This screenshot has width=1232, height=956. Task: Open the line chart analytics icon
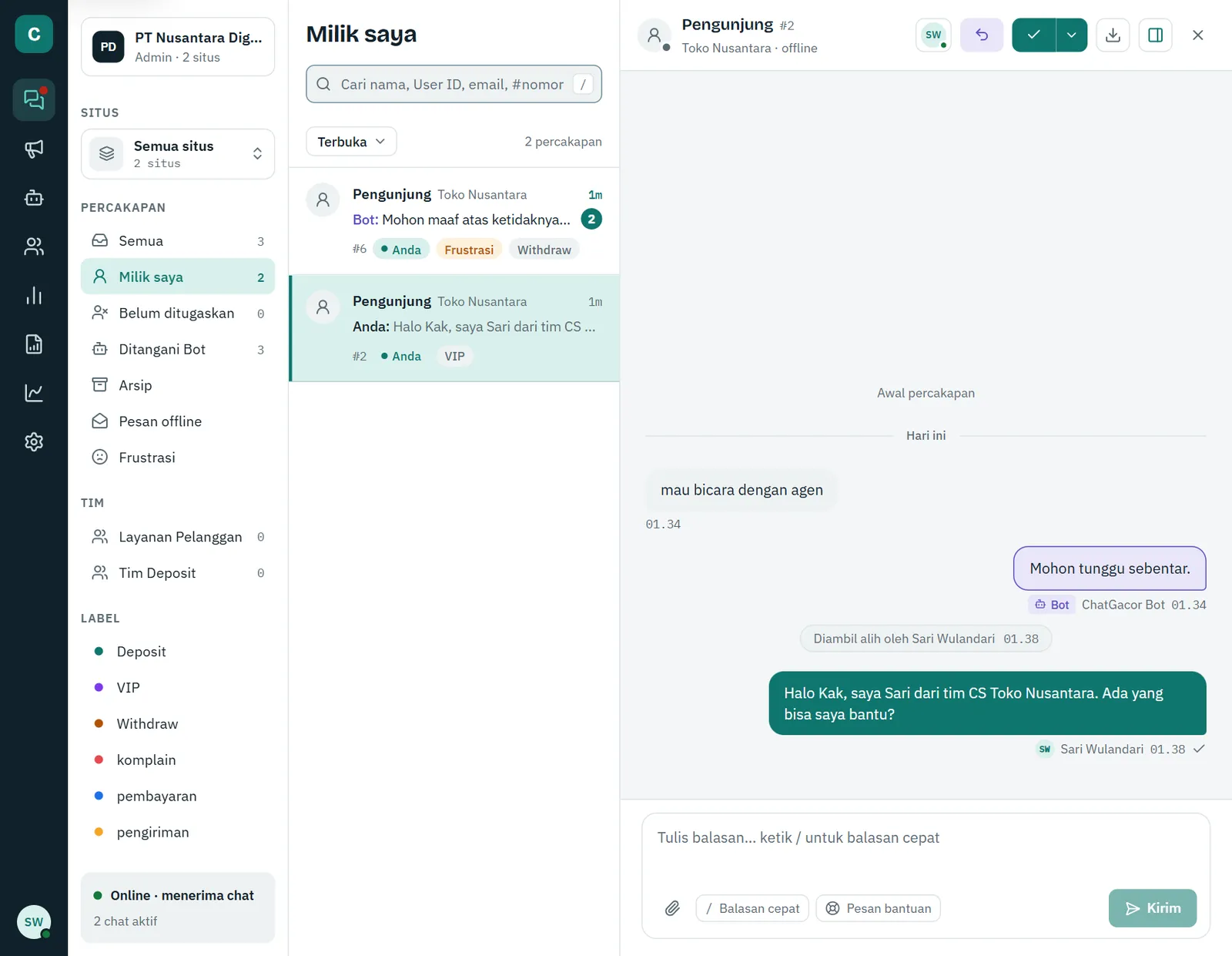point(34,393)
